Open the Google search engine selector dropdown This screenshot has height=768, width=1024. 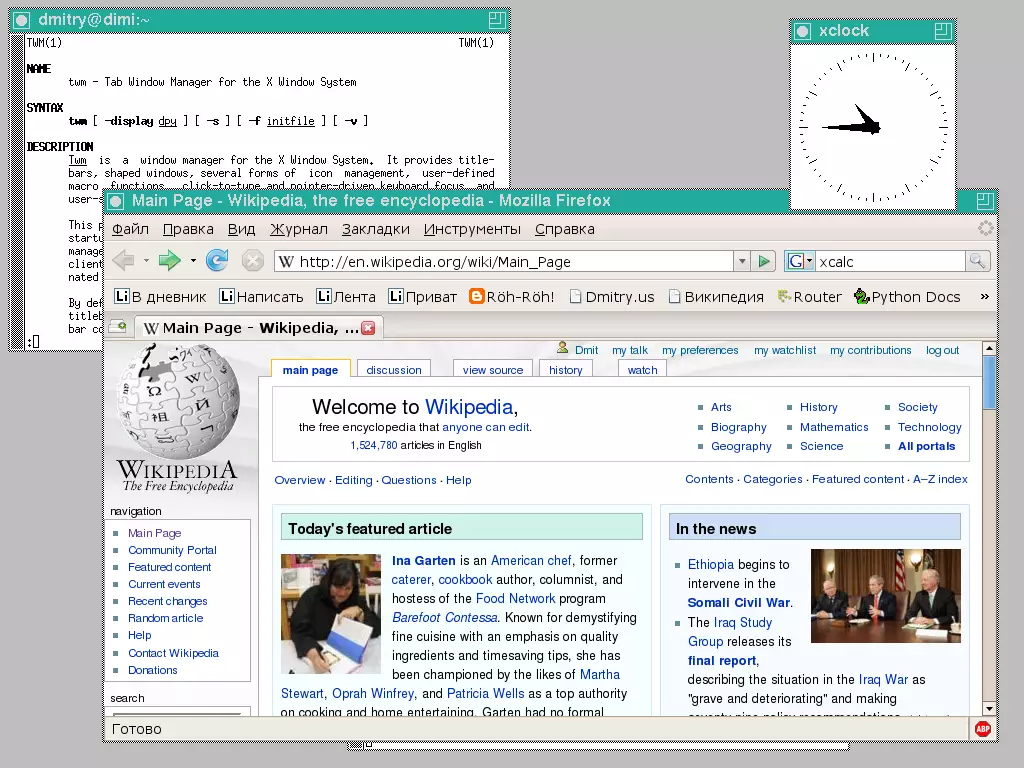(800, 261)
